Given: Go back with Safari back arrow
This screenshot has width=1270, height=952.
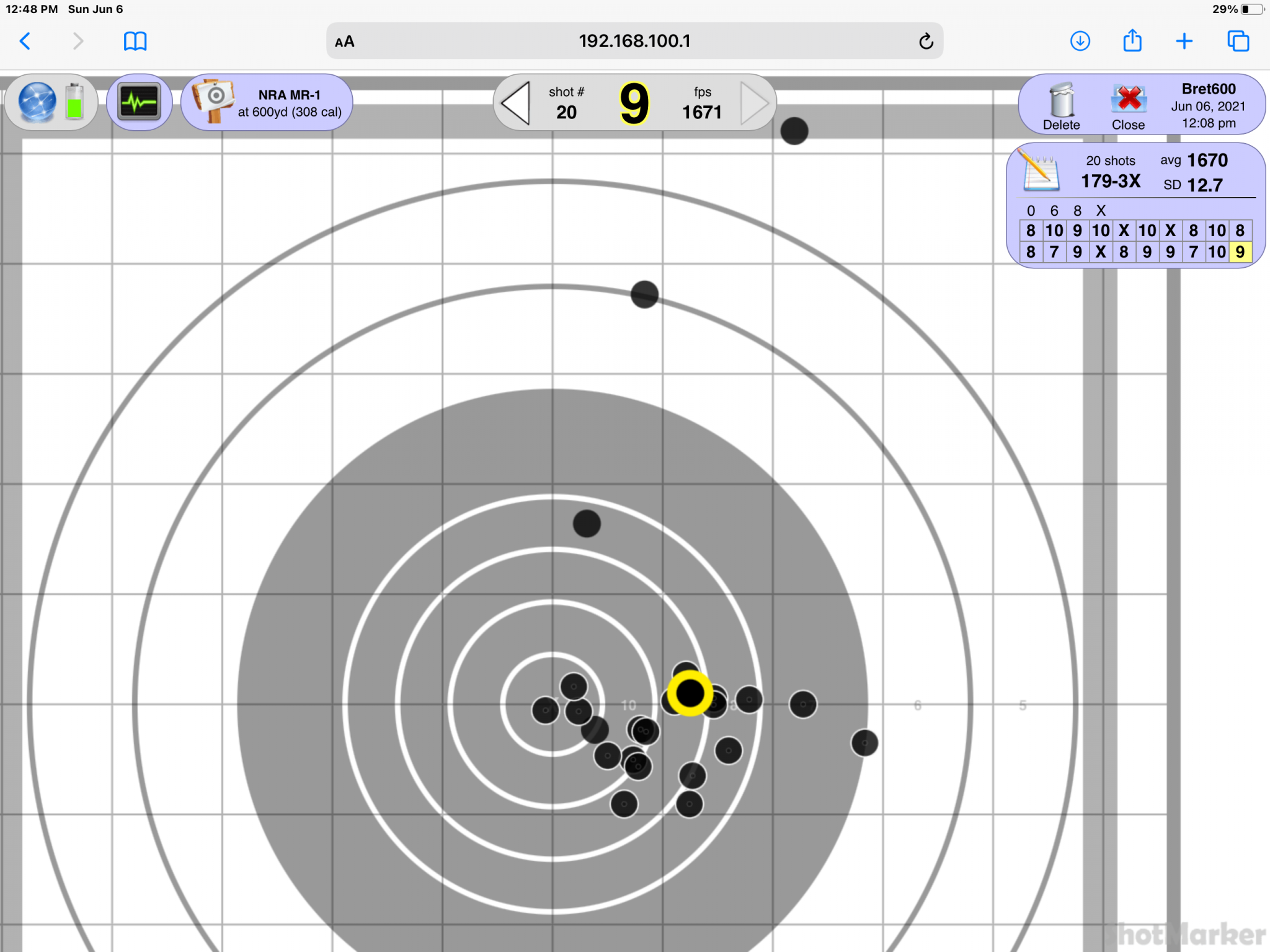Looking at the screenshot, I should [25, 42].
